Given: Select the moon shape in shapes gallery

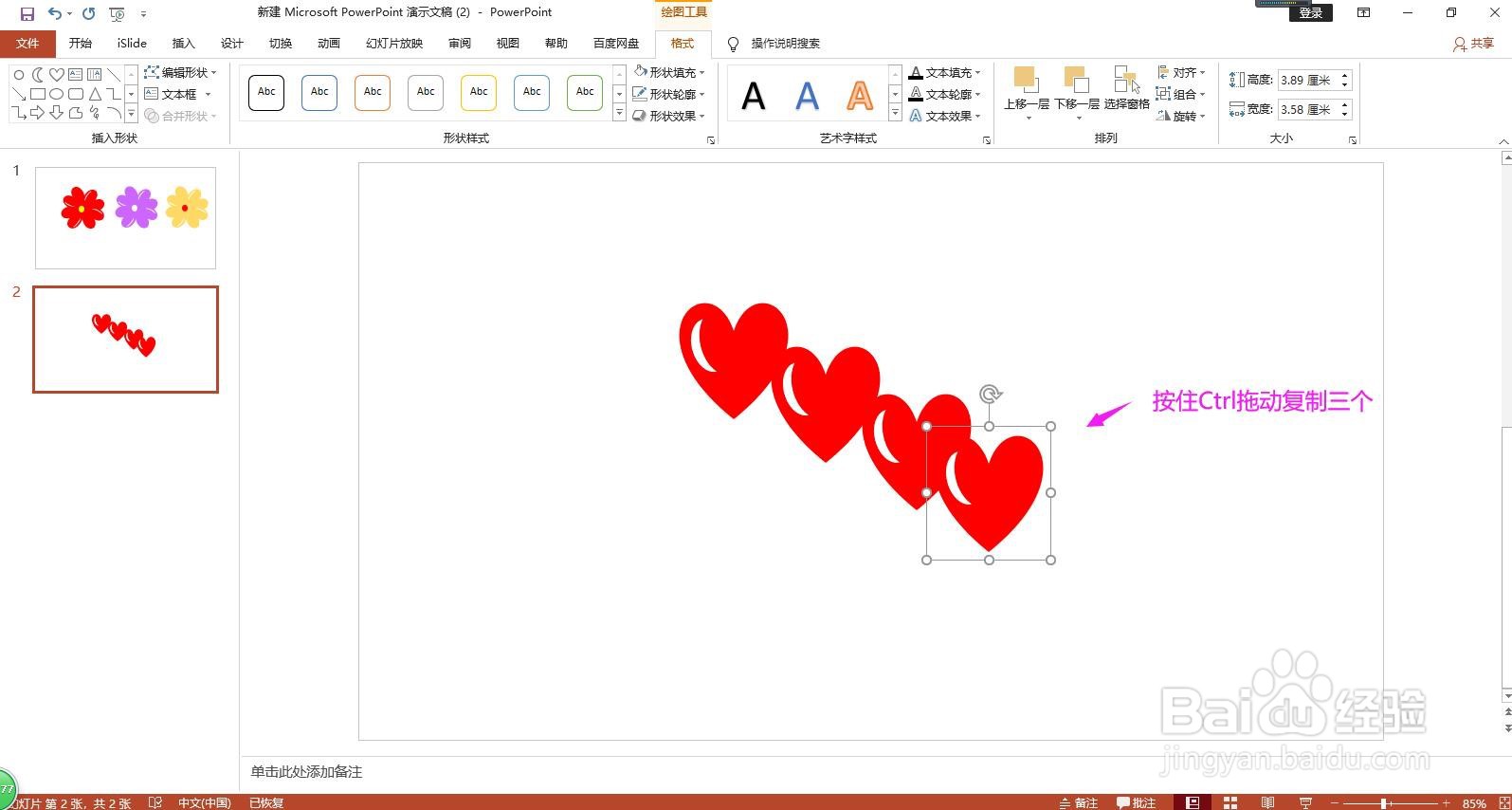Looking at the screenshot, I should (38, 74).
